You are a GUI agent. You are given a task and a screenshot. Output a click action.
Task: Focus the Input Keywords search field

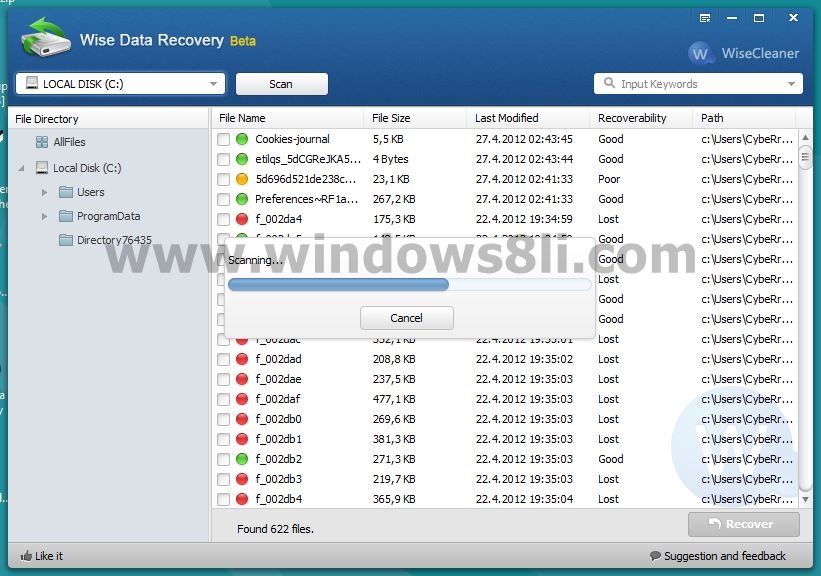click(698, 84)
